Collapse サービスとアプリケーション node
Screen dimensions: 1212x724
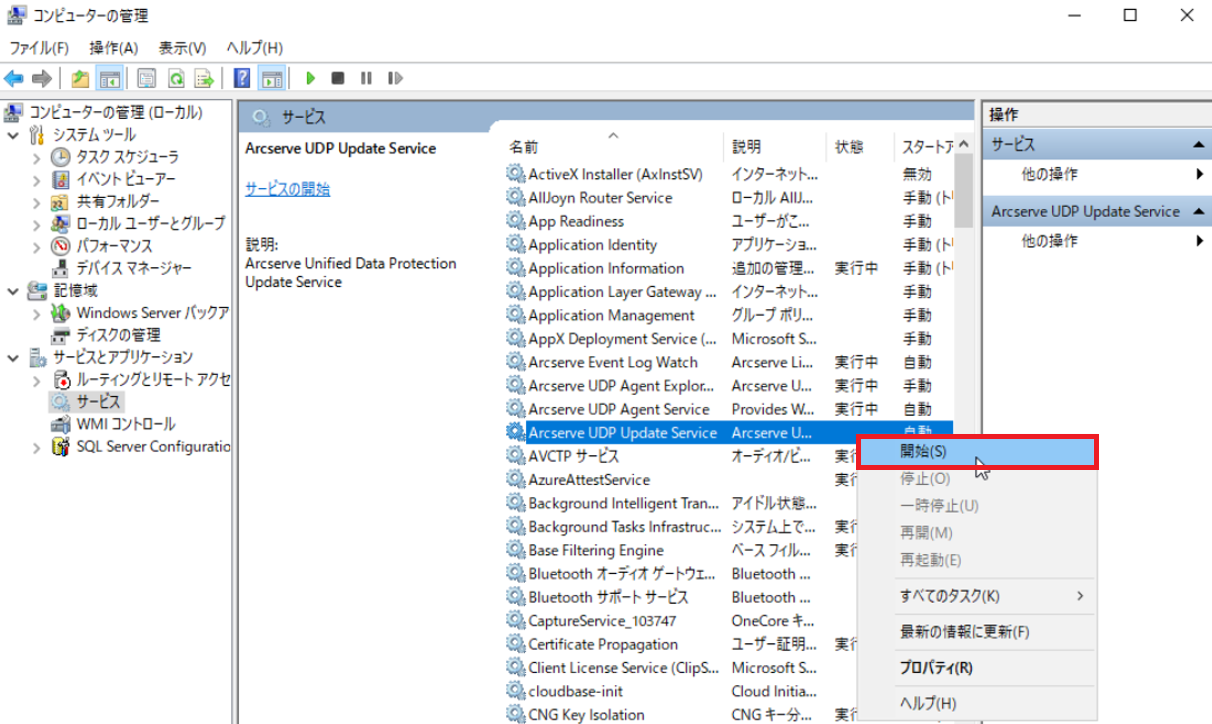14,357
